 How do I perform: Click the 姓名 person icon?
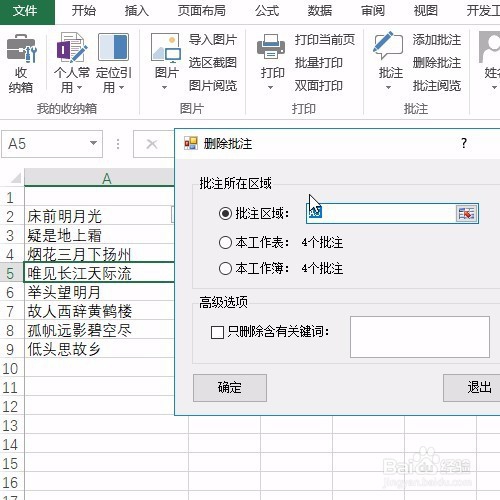(489, 47)
